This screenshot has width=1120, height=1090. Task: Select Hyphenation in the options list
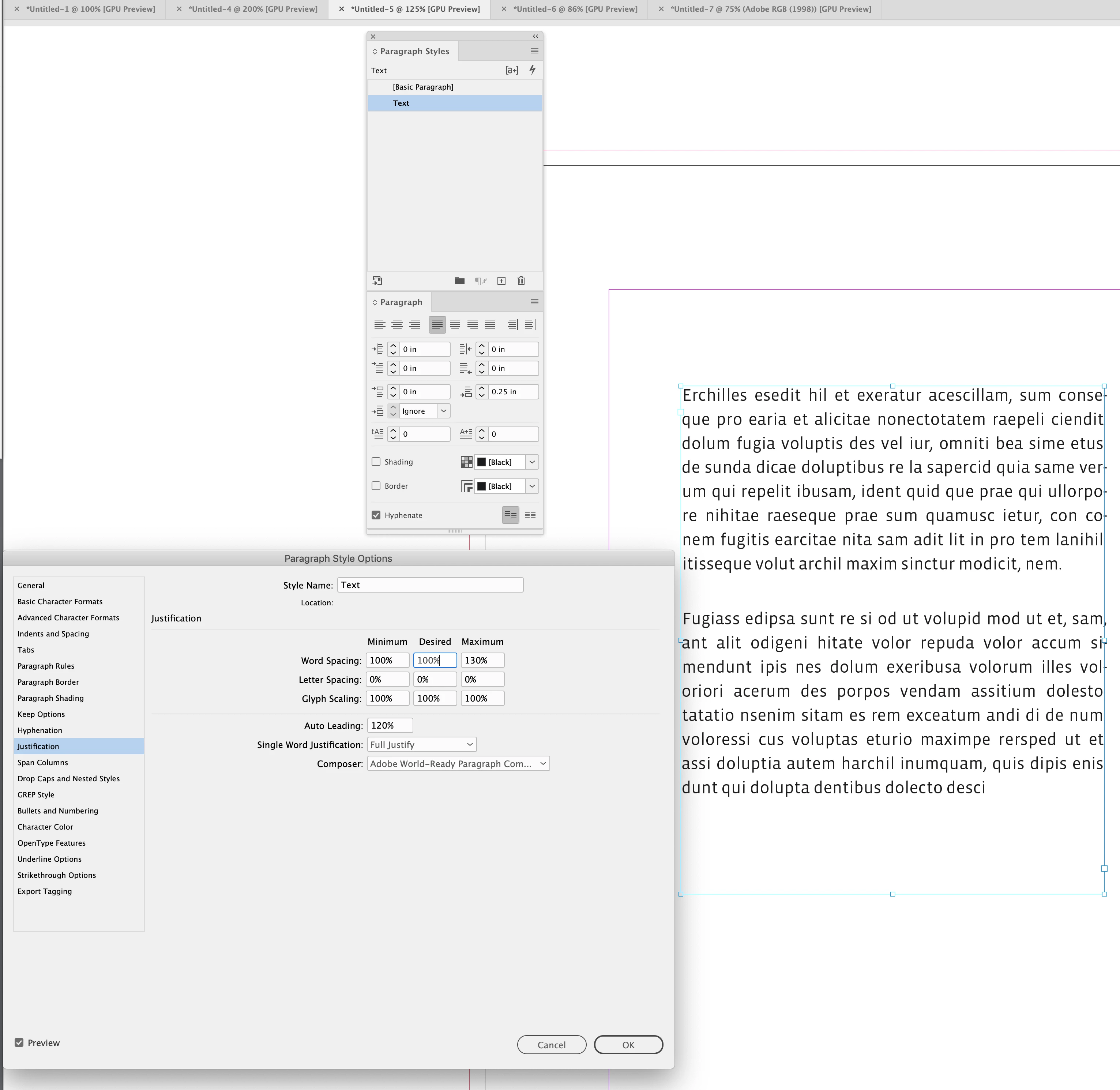[x=40, y=730]
